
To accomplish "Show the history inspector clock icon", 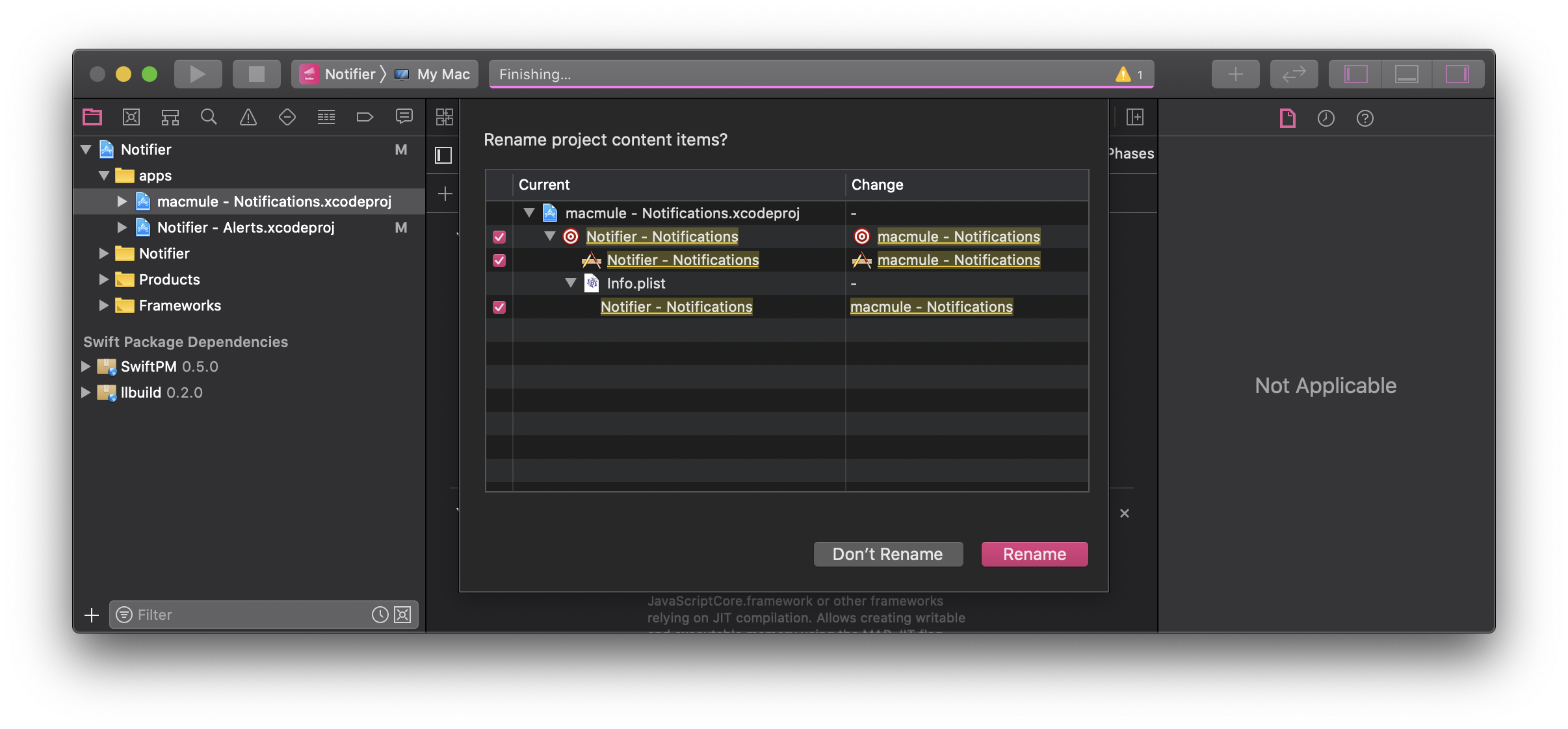I will tap(1326, 118).
